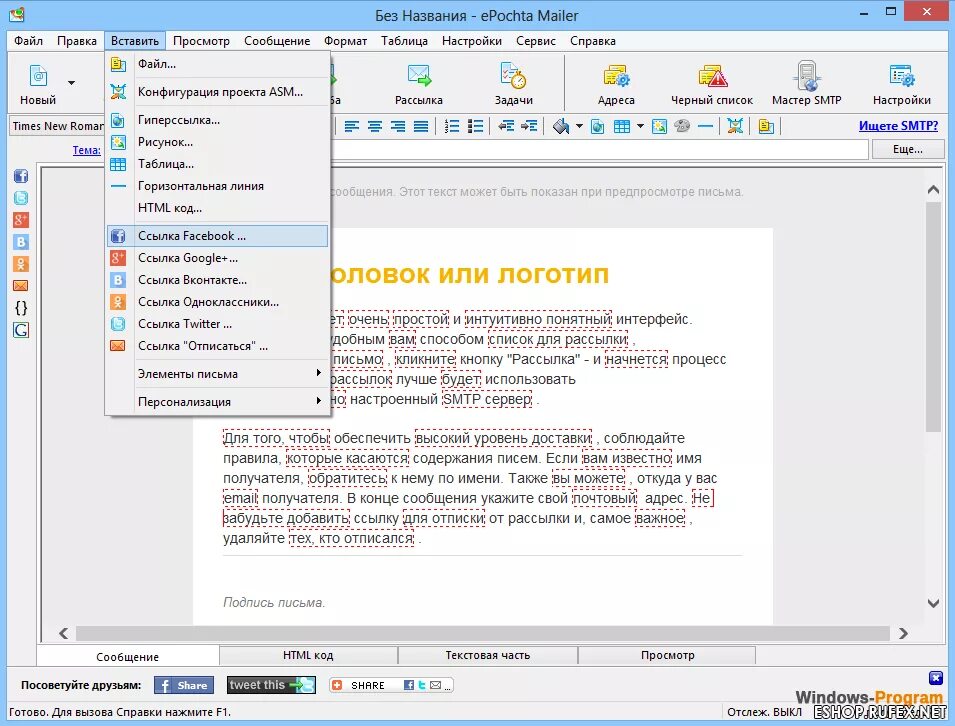Choose Ссылка Twitter ... menu entry
The height and width of the screenshot is (726, 955).
coord(217,323)
